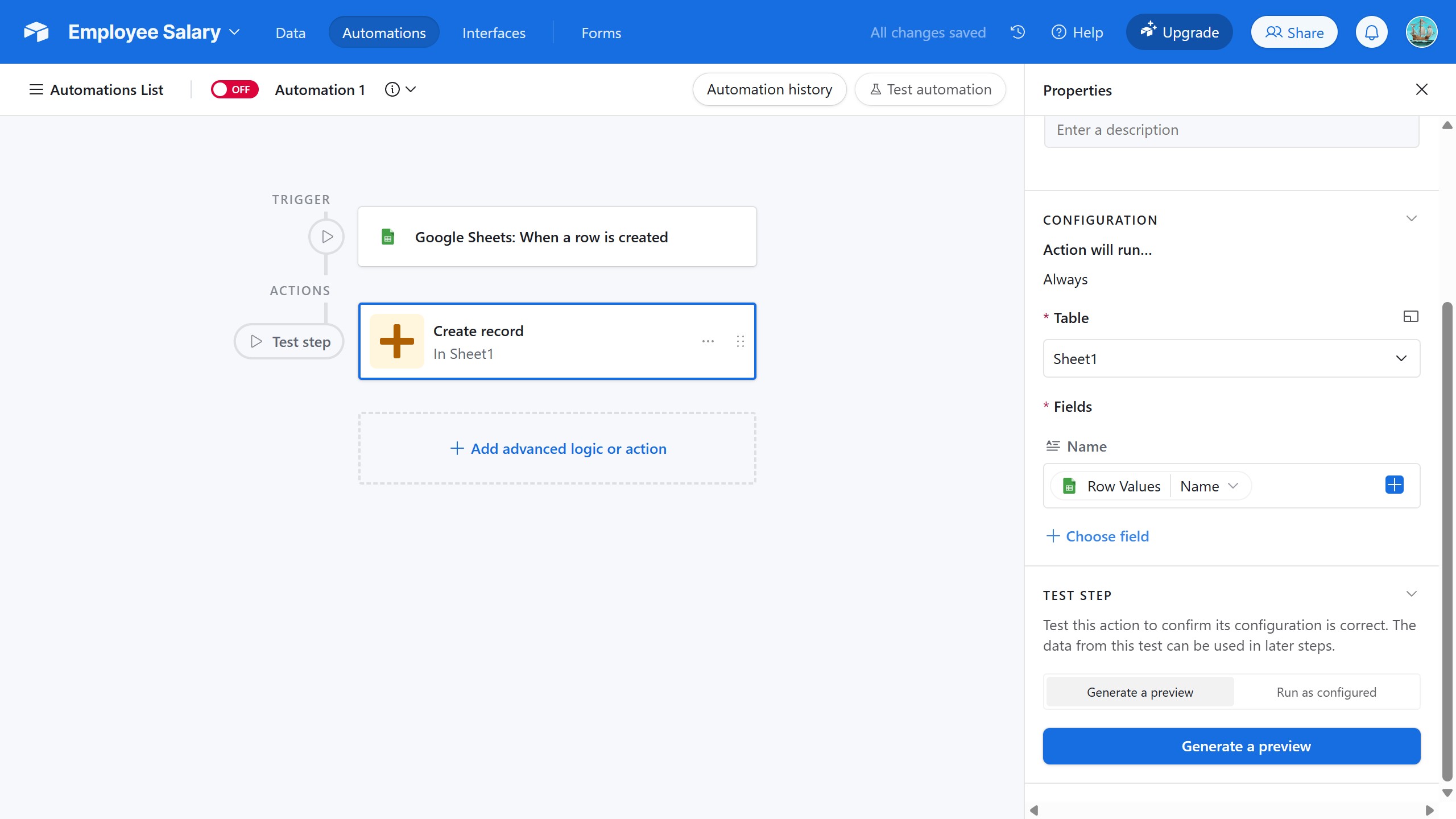Close the Properties panel
This screenshot has width=1456, height=819.
click(x=1421, y=89)
